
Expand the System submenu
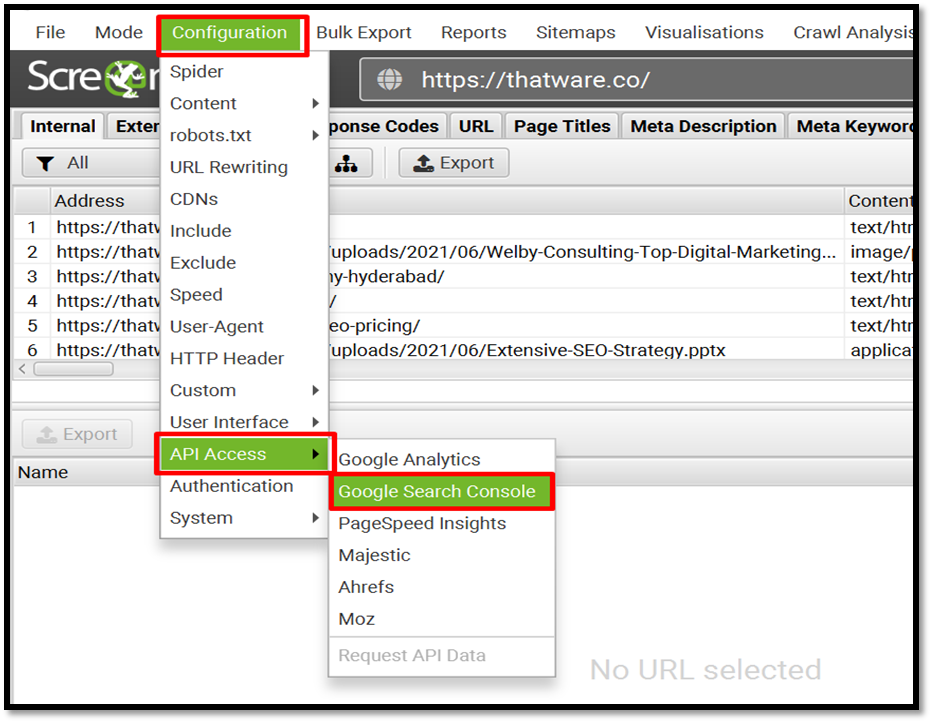click(x=244, y=518)
